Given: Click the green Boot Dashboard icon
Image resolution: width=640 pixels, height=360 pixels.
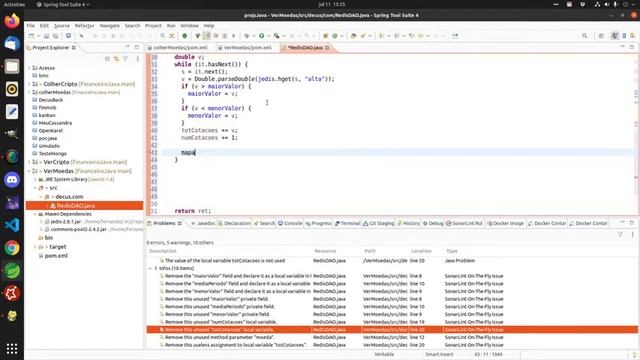Looking at the screenshot, I should coord(184,36).
